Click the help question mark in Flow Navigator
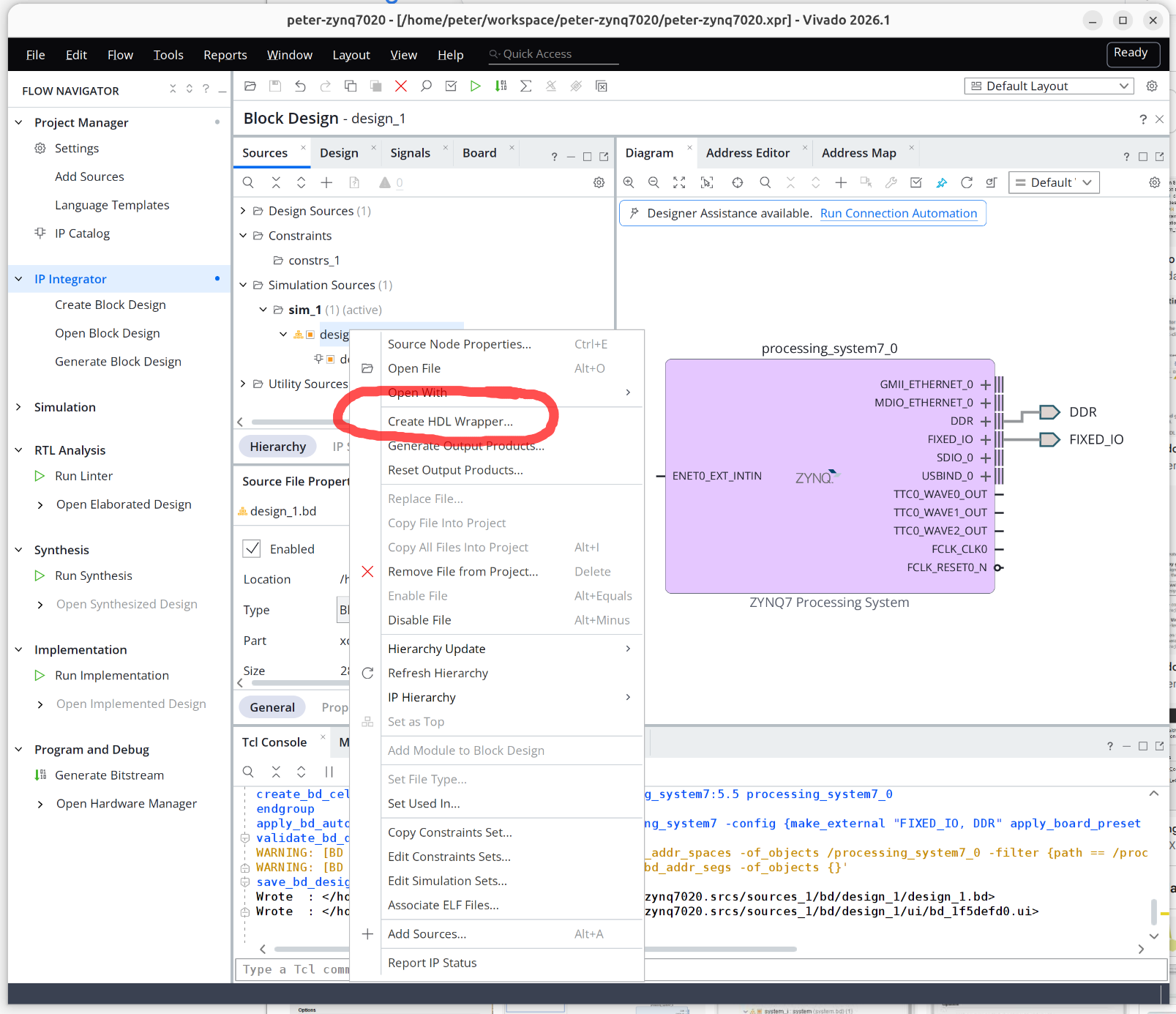1176x1014 pixels. 206,89
